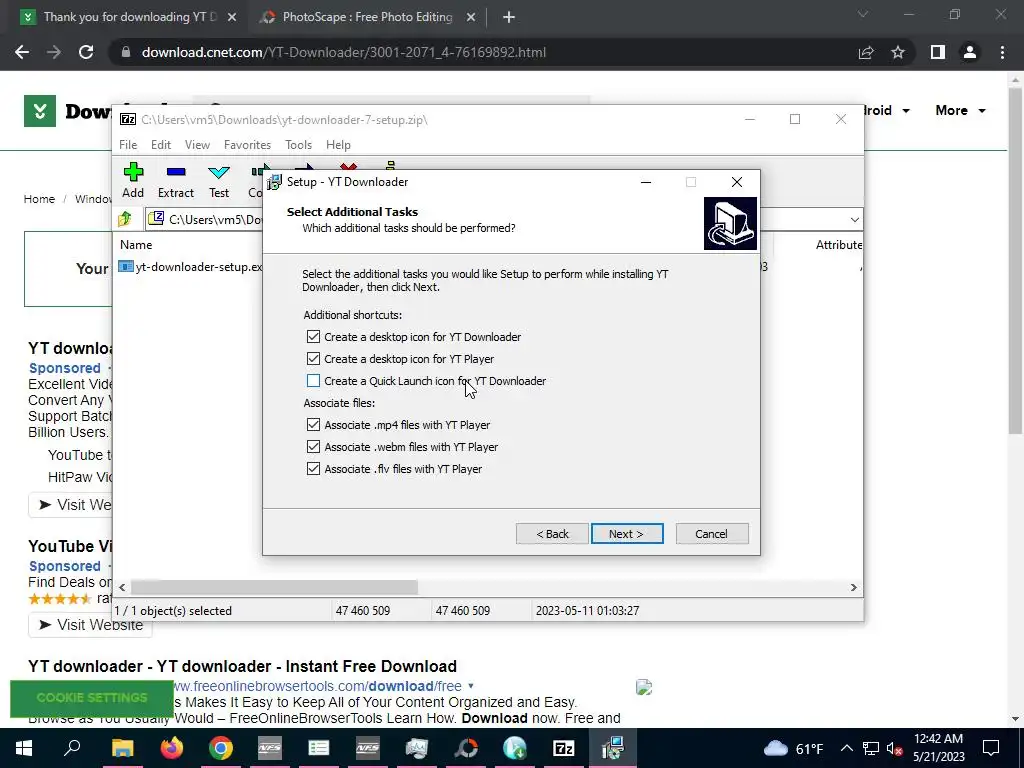Click the browser back arrow
Screen dimensions: 1024x768
point(22,52)
